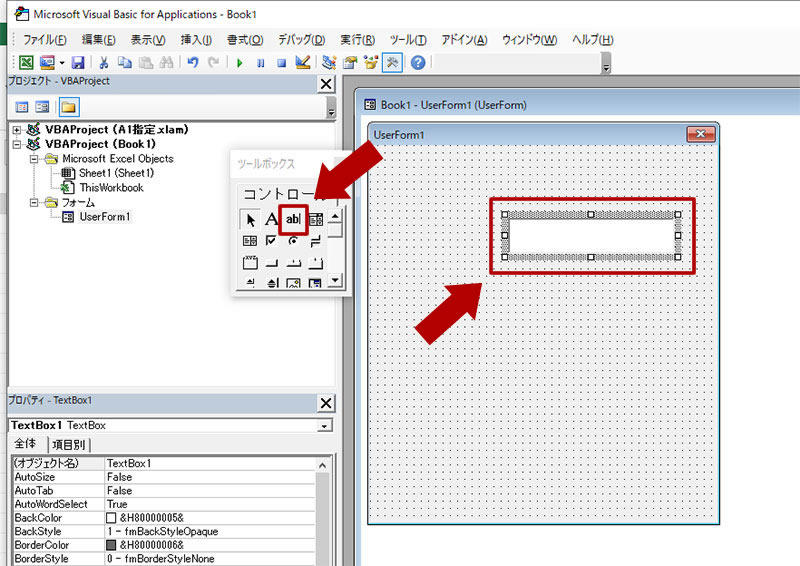Click the Redo arrow icon

coord(213,63)
